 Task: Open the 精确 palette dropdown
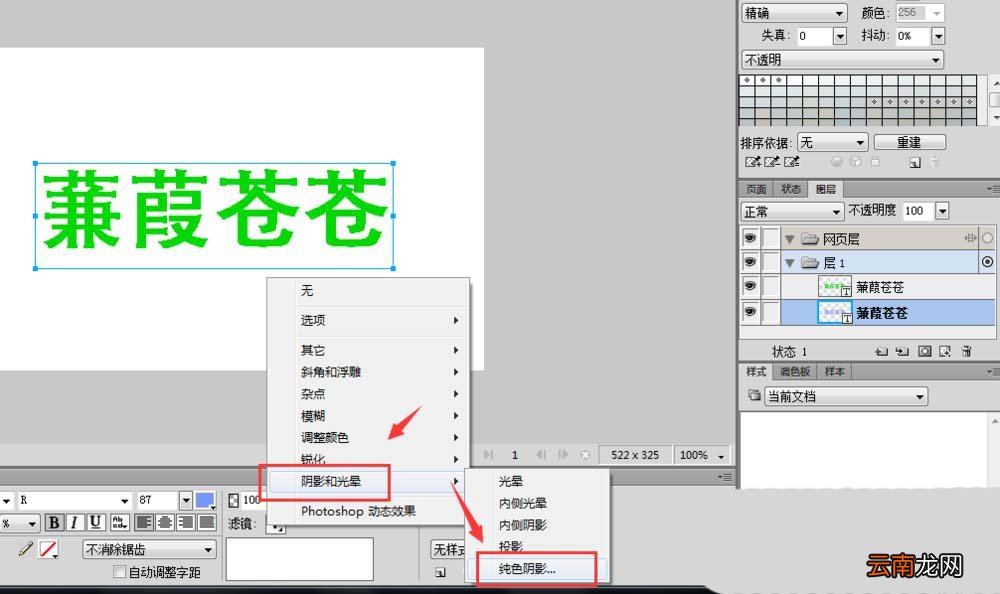point(794,13)
